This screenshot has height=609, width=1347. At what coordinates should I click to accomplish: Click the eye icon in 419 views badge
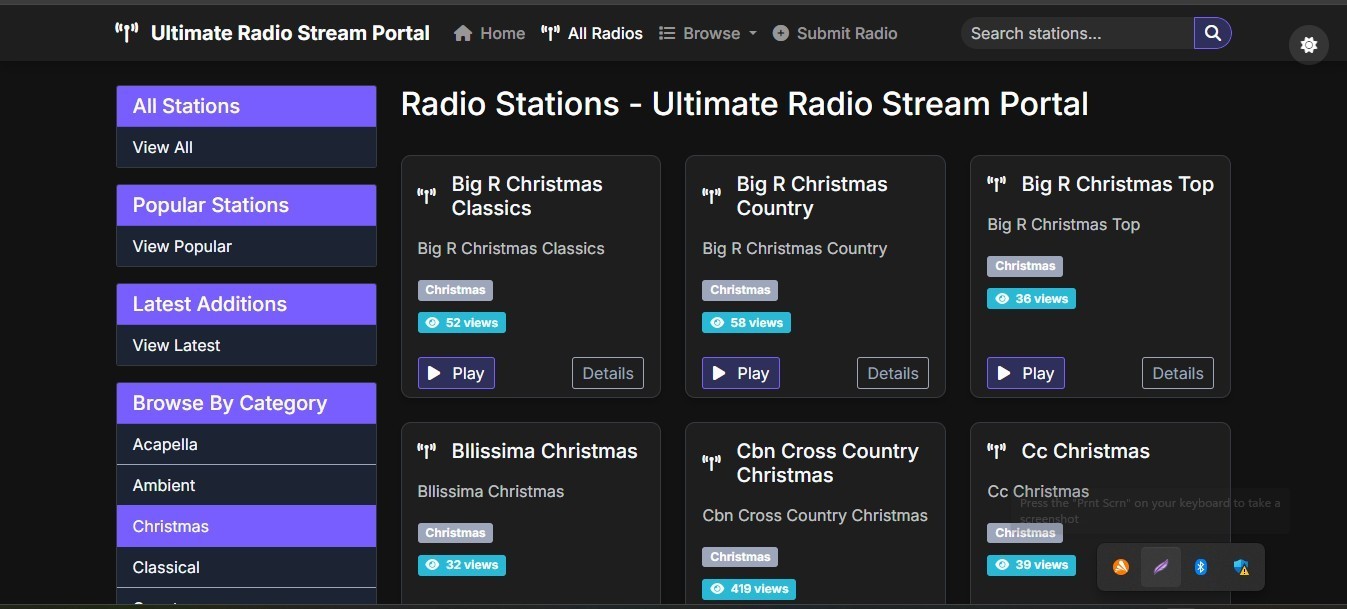[x=718, y=589]
